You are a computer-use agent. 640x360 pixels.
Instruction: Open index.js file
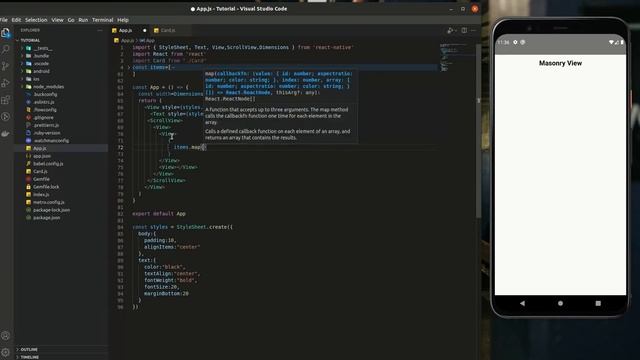coord(41,195)
